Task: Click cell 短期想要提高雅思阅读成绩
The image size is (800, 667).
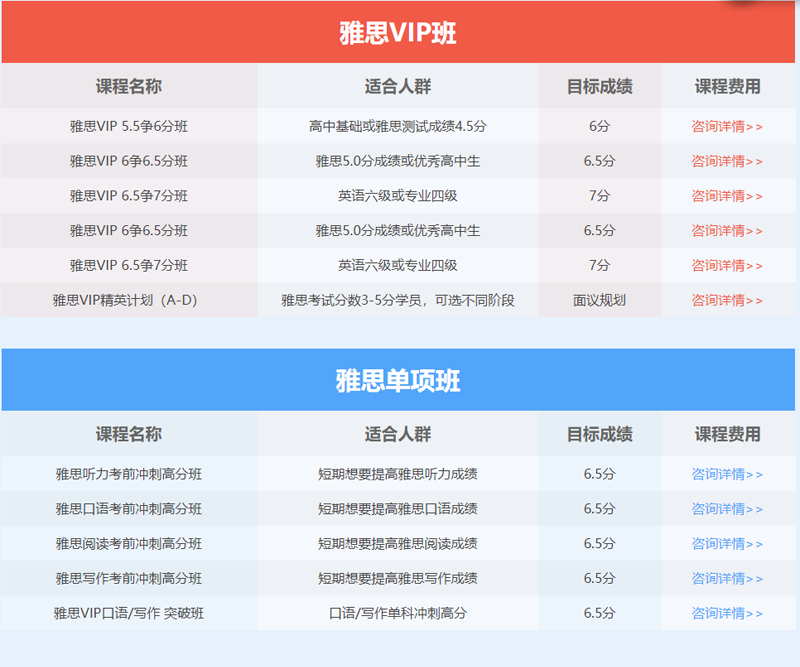Action: (x=398, y=544)
